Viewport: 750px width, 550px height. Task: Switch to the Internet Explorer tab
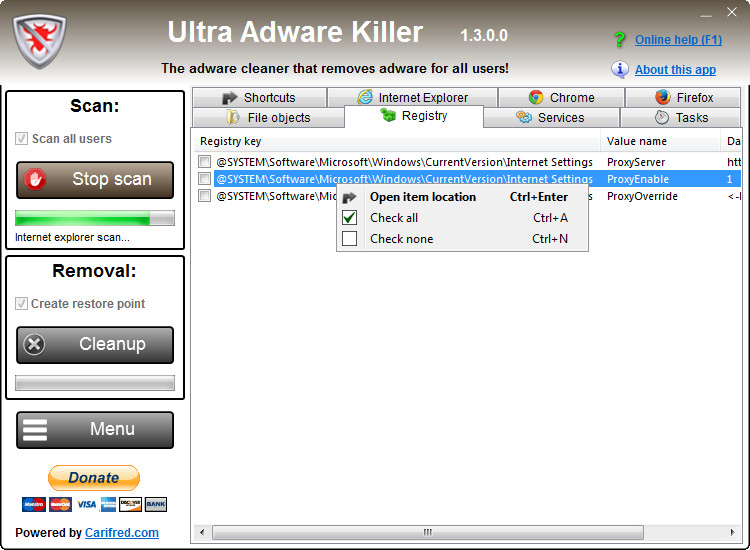(x=413, y=97)
